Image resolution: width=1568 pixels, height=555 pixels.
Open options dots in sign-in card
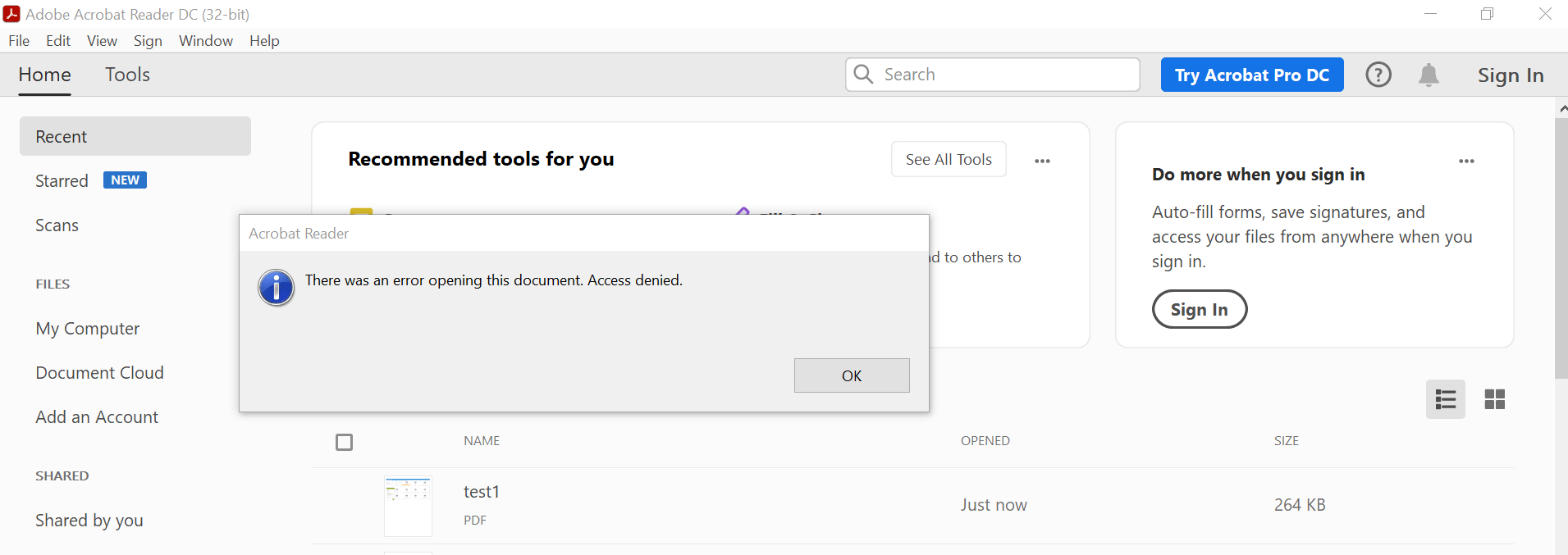click(1466, 161)
